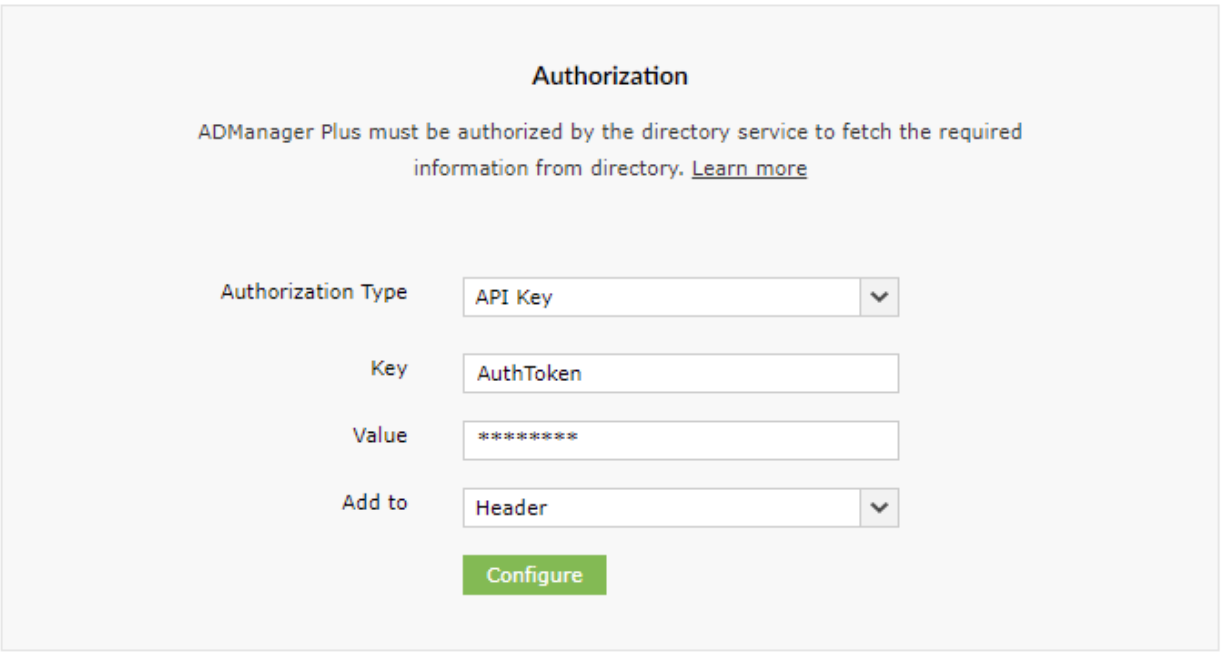Image resolution: width=1226 pixels, height=652 pixels.
Task: Click the Add to label
Action: [374, 502]
